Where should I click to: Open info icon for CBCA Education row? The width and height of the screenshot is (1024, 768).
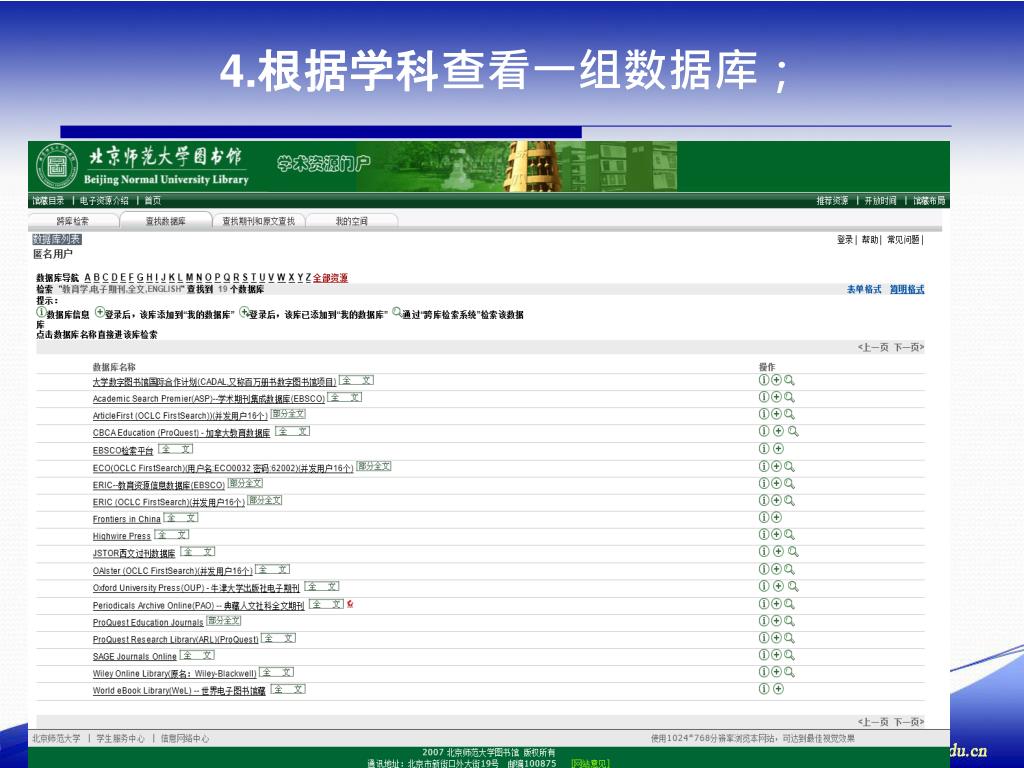(764, 431)
